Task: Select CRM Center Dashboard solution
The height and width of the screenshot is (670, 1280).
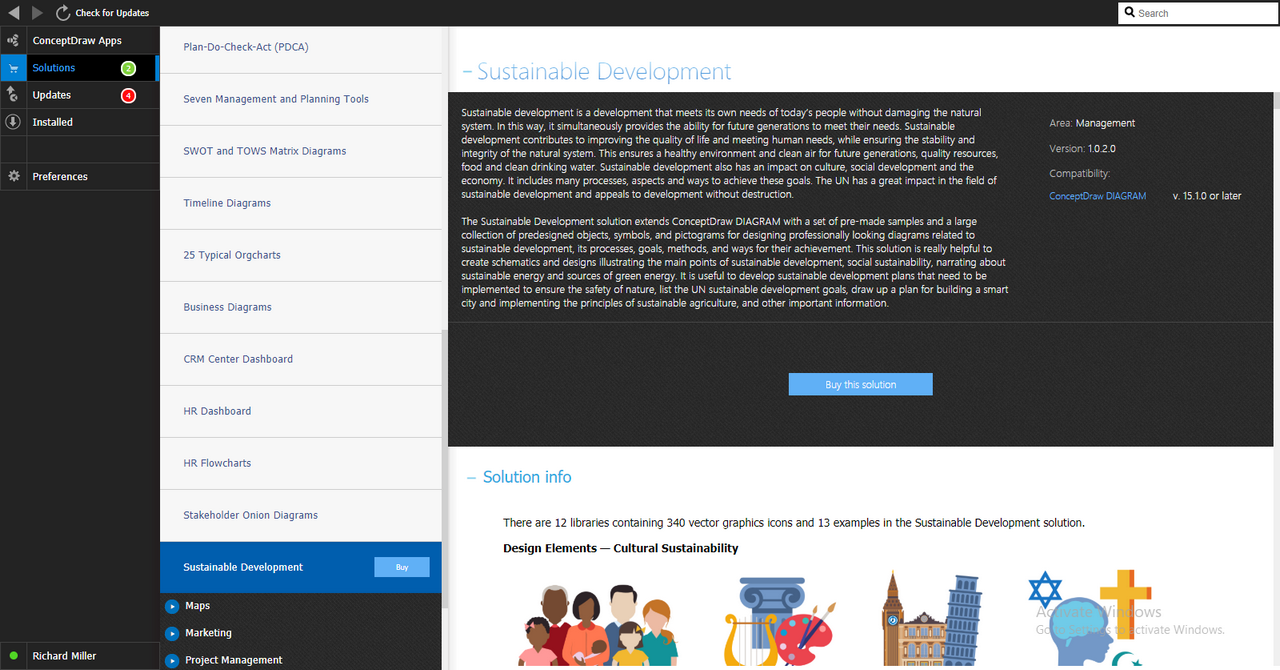Action: click(301, 359)
